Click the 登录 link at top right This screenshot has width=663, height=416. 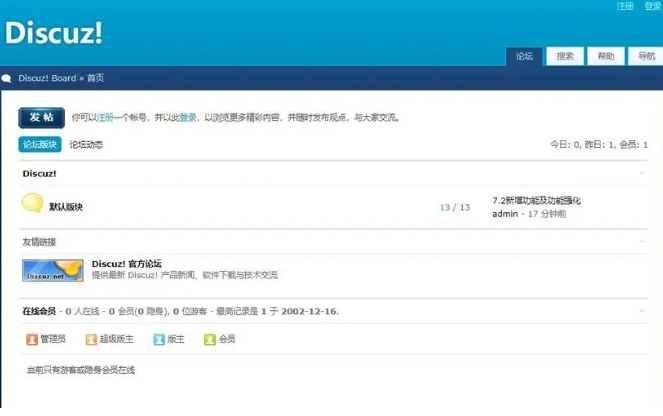click(653, 6)
